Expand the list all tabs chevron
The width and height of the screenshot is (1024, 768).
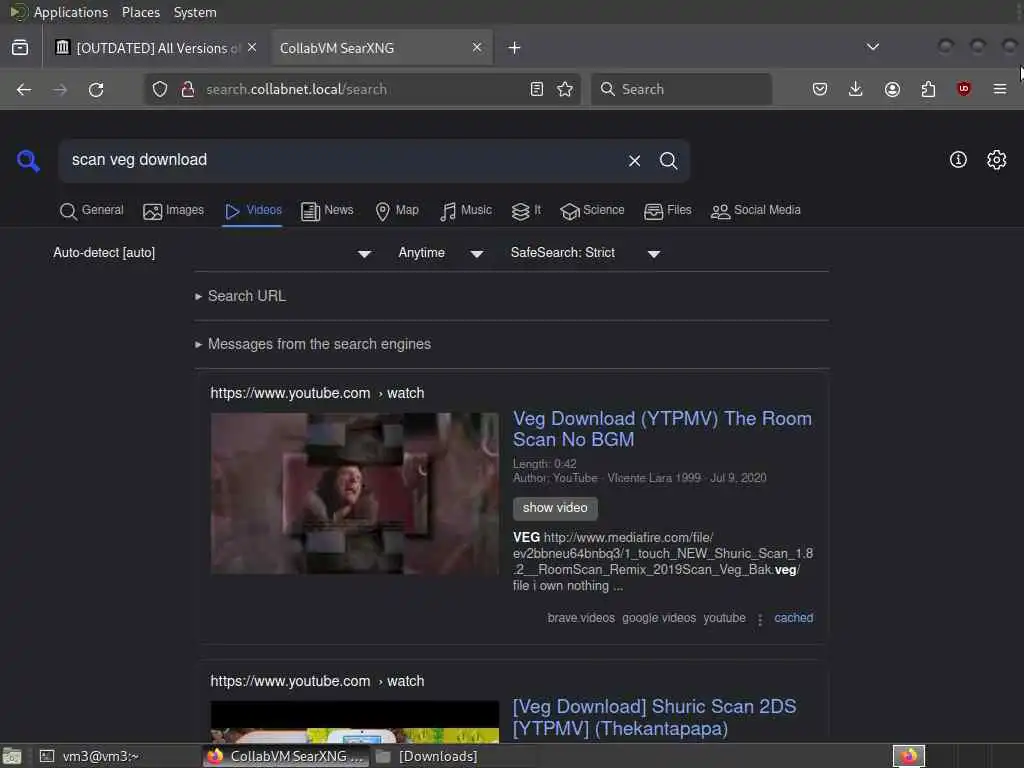[872, 47]
